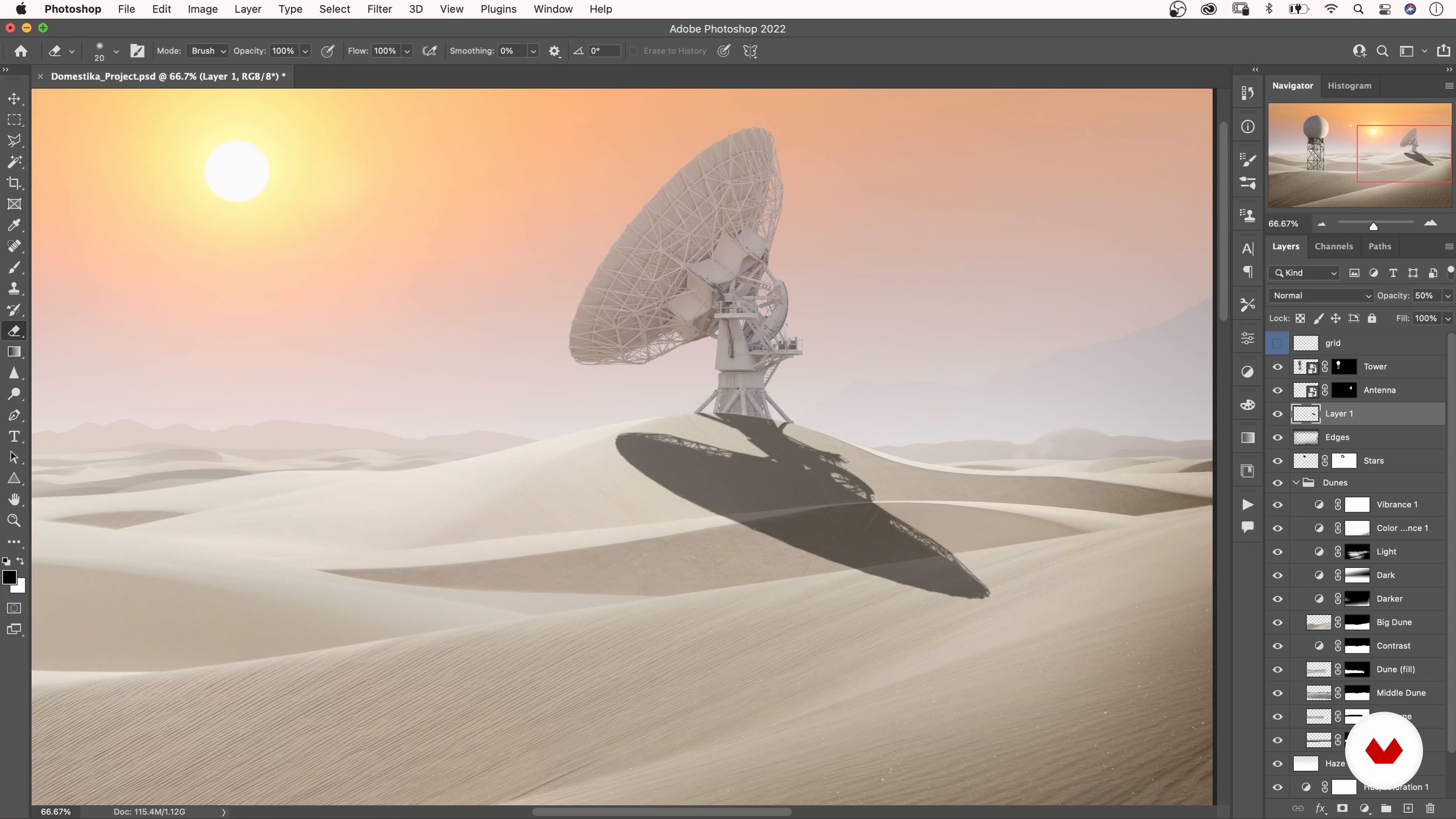
Task: Select the Clone Stamp tool
Action: point(14,289)
